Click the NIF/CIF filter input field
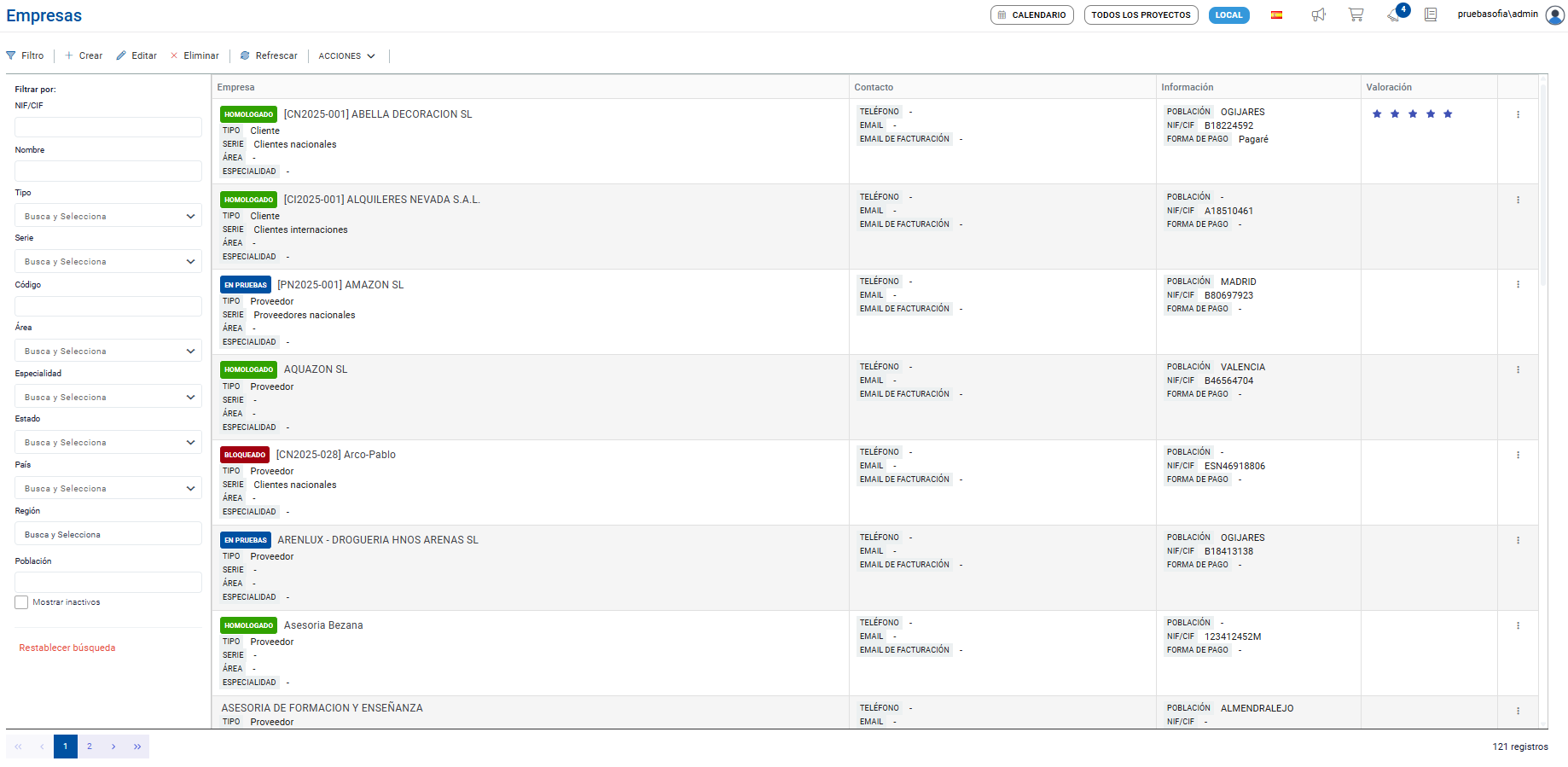The height and width of the screenshot is (767, 1568). coord(108,127)
